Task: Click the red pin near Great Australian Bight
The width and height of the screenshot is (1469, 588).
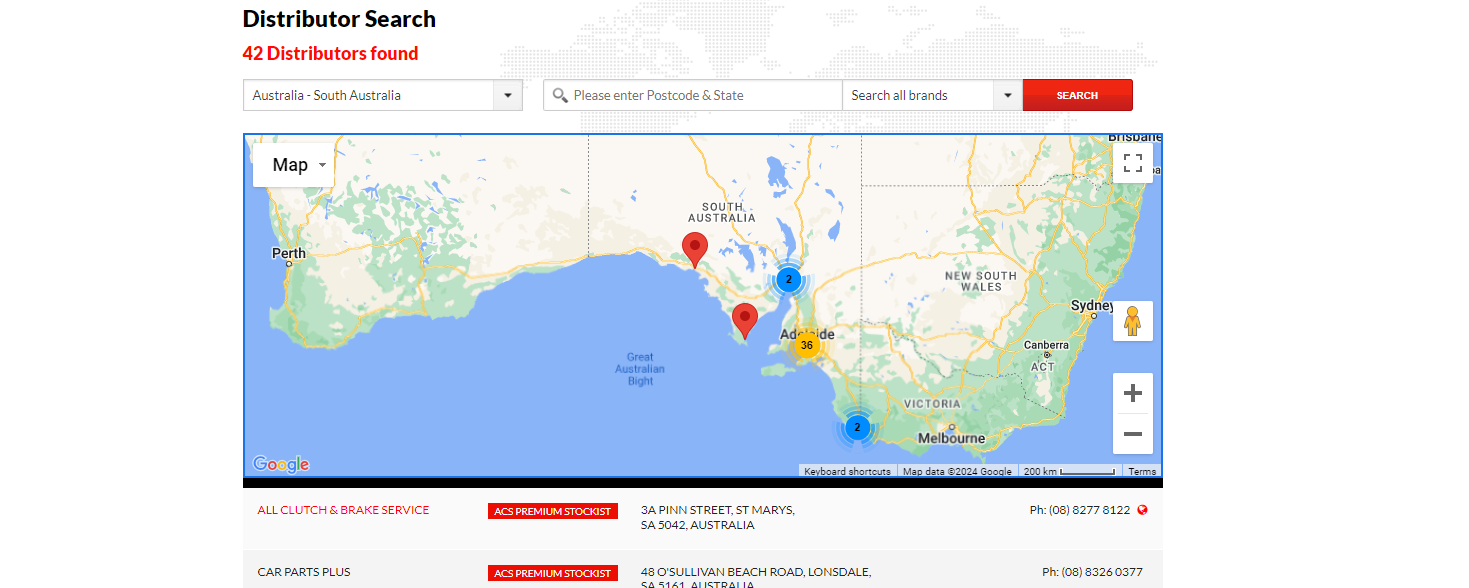Action: 744,321
